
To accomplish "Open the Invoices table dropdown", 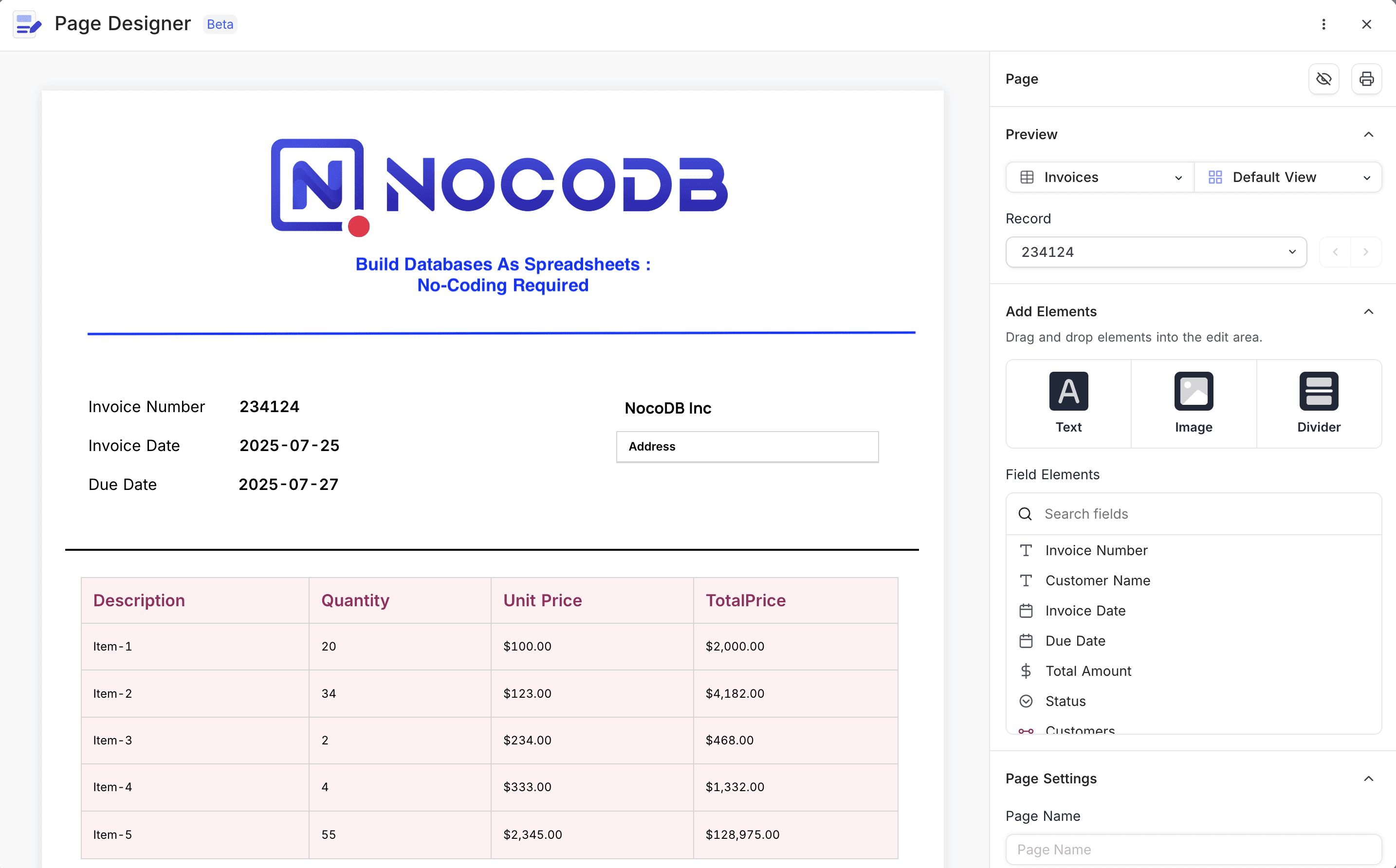I will pos(1100,178).
